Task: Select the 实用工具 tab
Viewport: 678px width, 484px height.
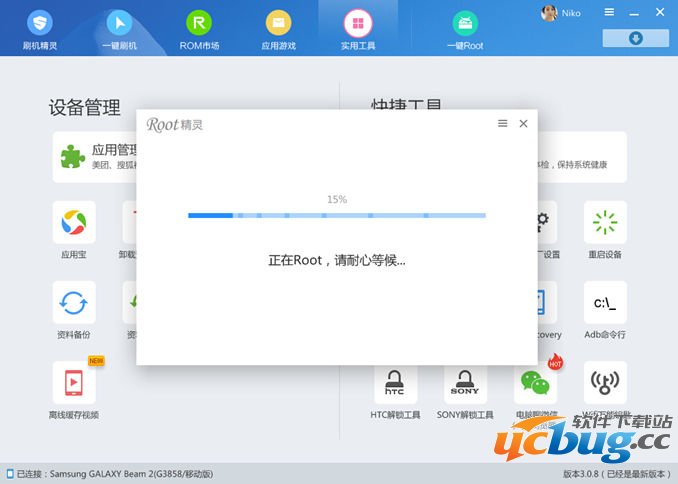Action: coord(358,30)
